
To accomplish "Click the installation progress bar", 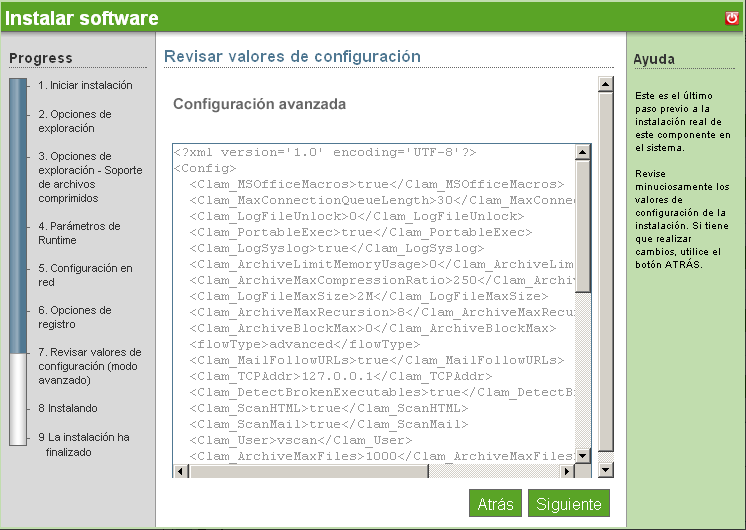I will click(x=18, y=262).
